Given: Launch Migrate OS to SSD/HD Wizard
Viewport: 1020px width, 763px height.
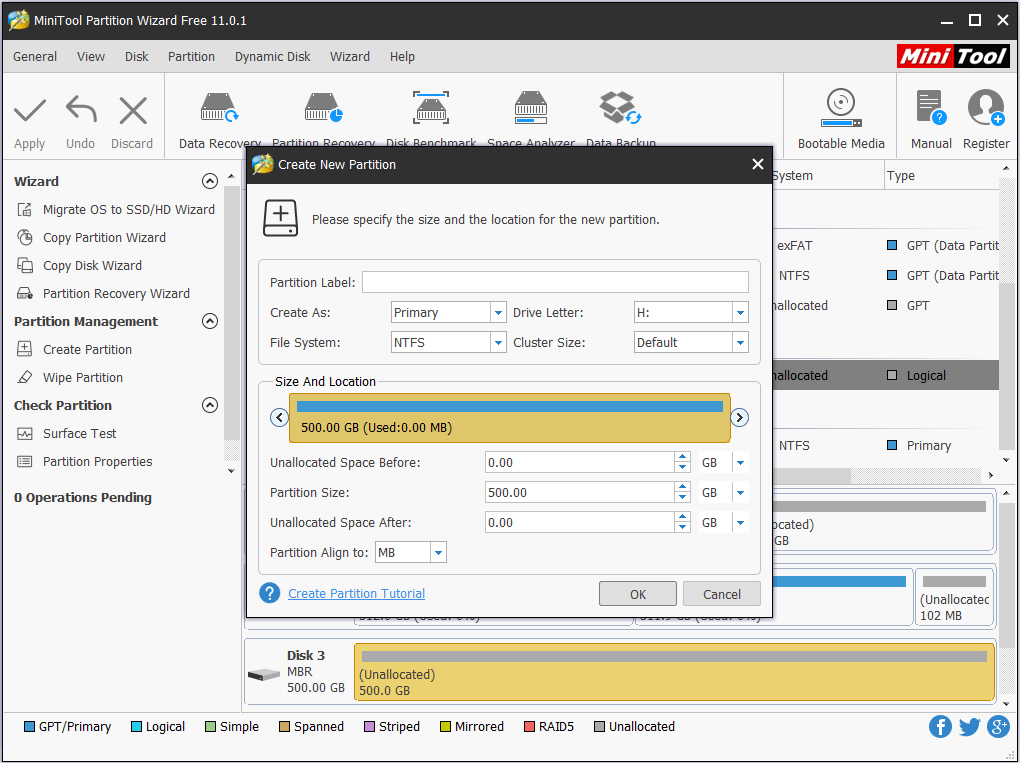Looking at the screenshot, I should point(128,210).
